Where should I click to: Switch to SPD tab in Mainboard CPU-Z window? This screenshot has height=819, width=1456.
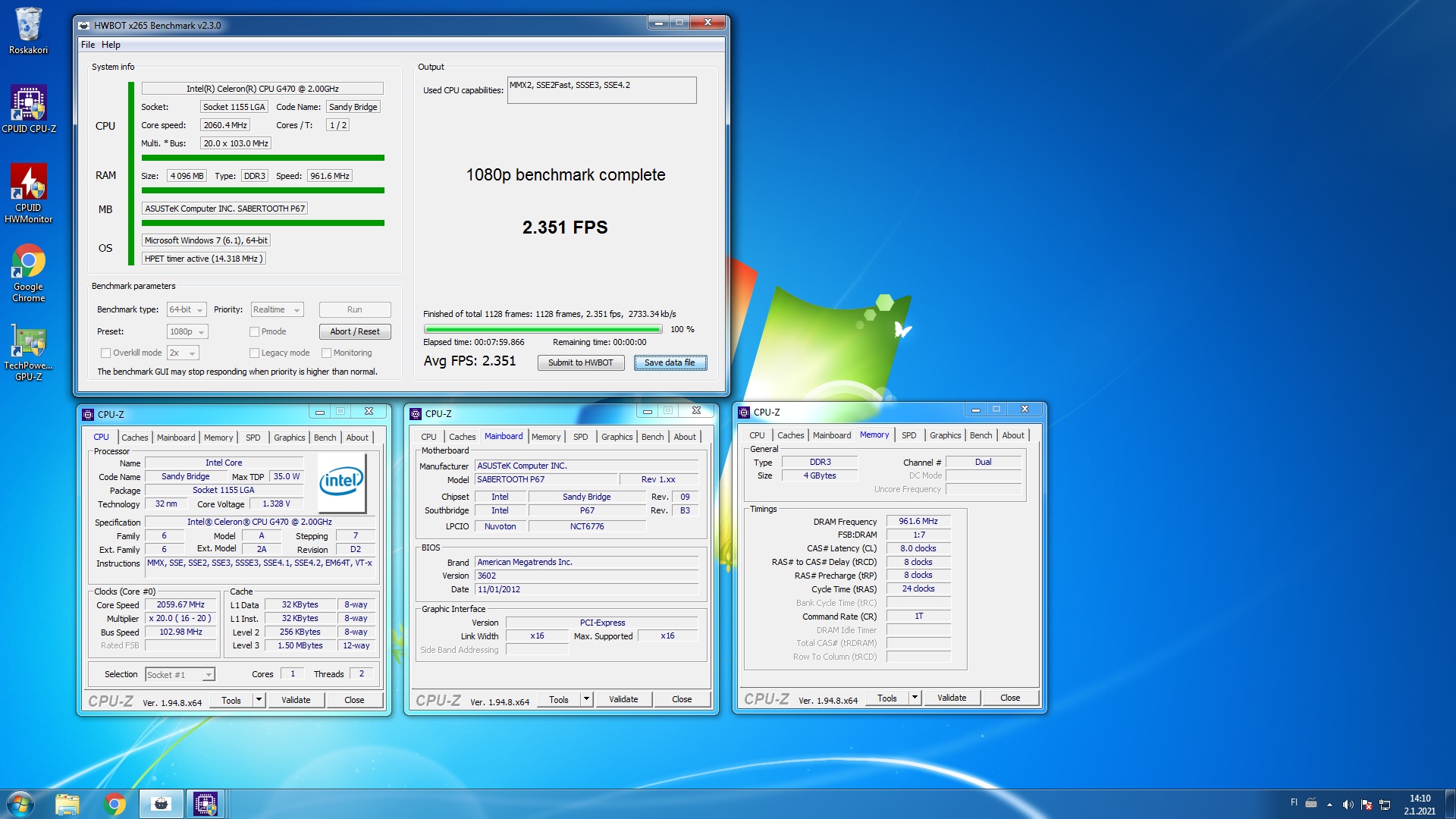(581, 437)
